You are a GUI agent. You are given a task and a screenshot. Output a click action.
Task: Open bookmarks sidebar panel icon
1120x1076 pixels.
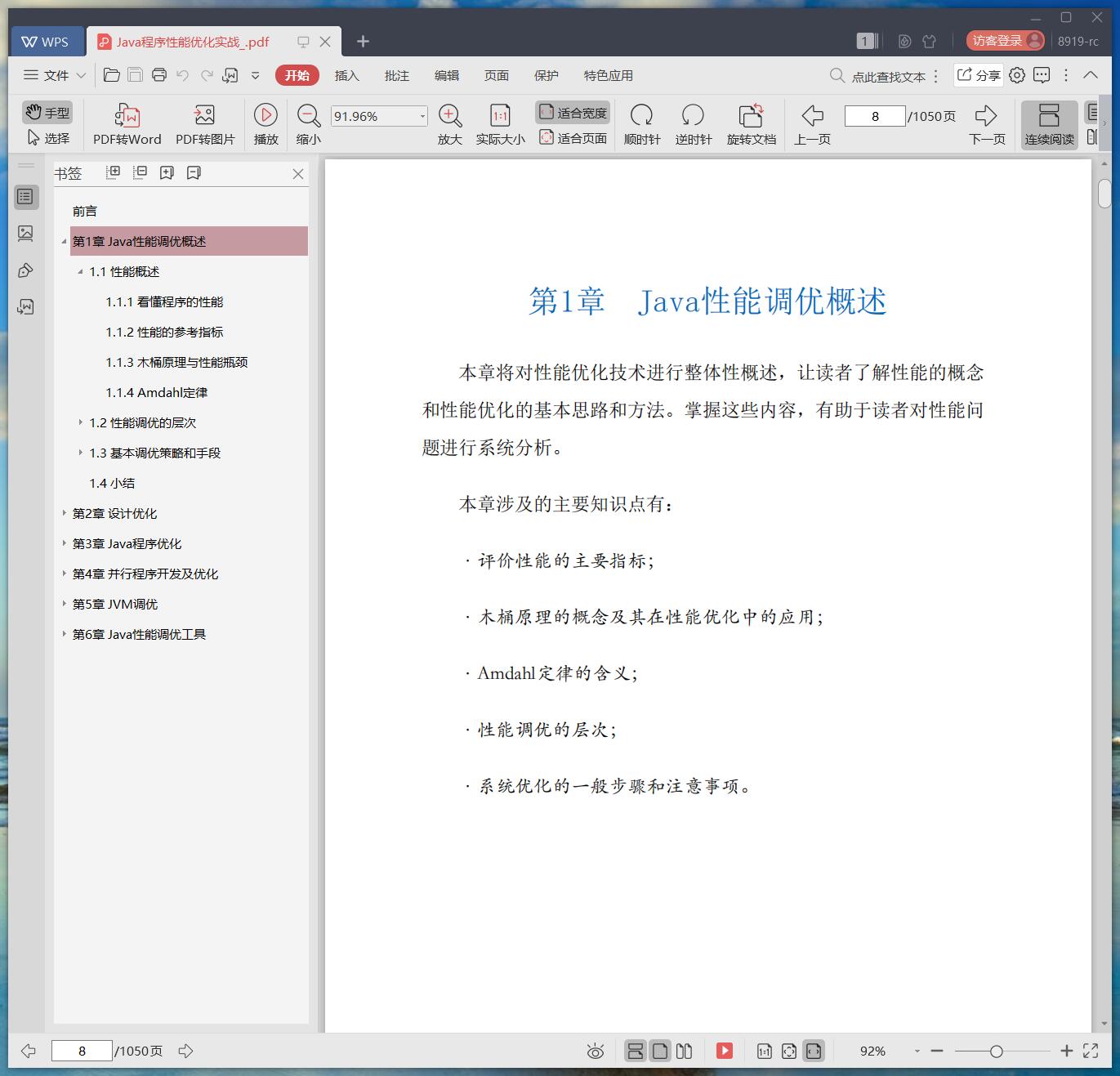(26, 197)
